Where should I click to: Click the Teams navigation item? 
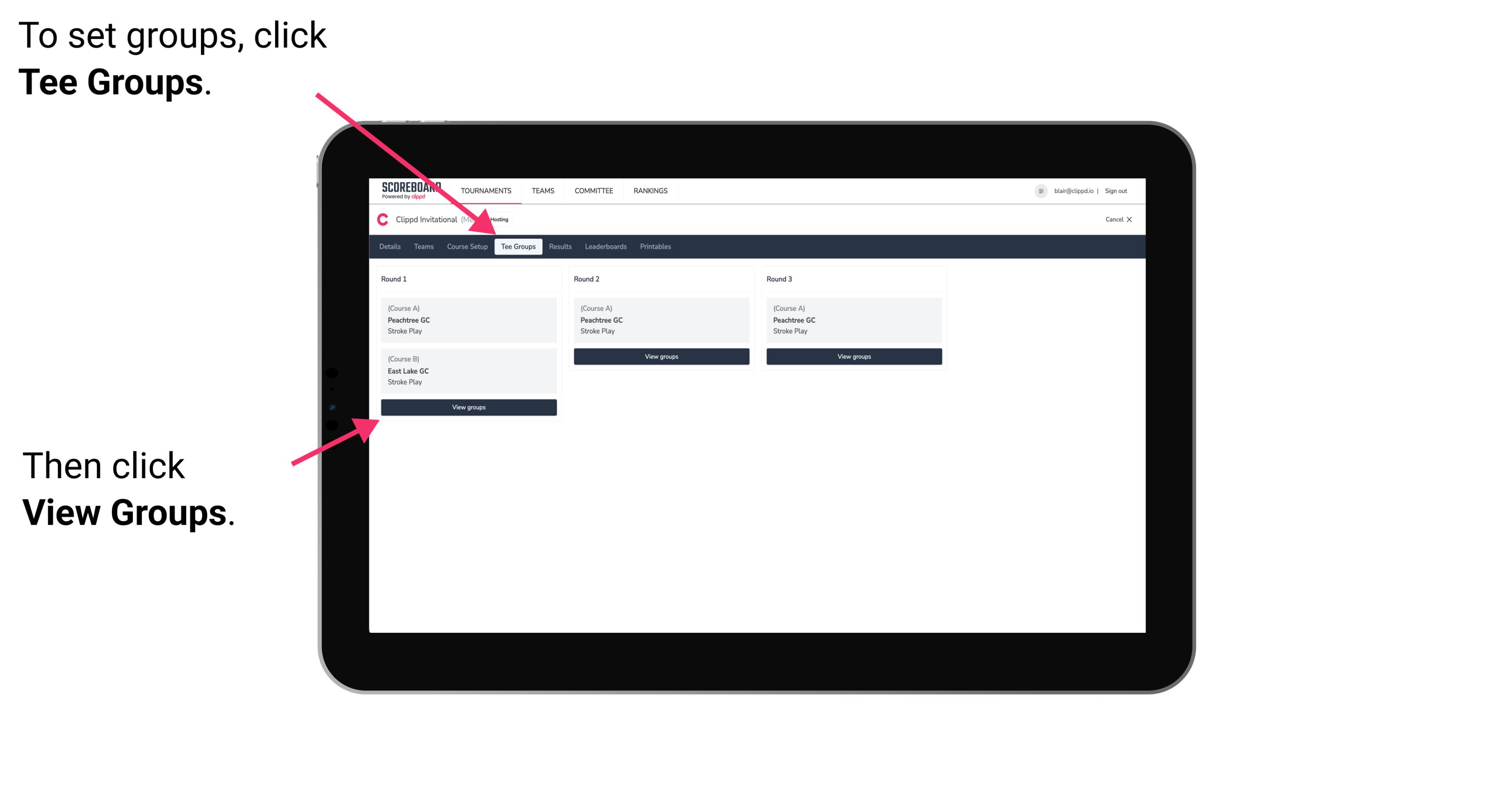coord(421,247)
